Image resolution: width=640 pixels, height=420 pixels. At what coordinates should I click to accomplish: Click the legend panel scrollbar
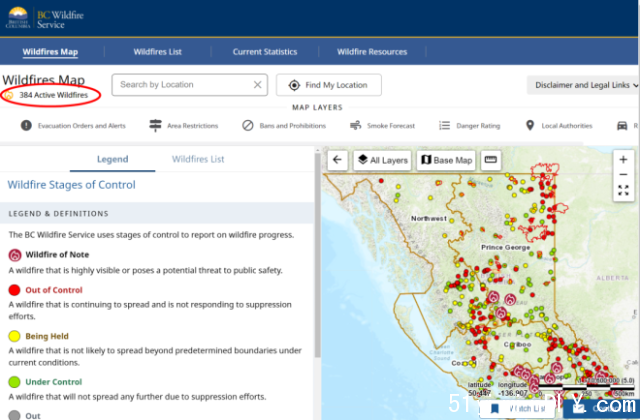click(x=318, y=255)
